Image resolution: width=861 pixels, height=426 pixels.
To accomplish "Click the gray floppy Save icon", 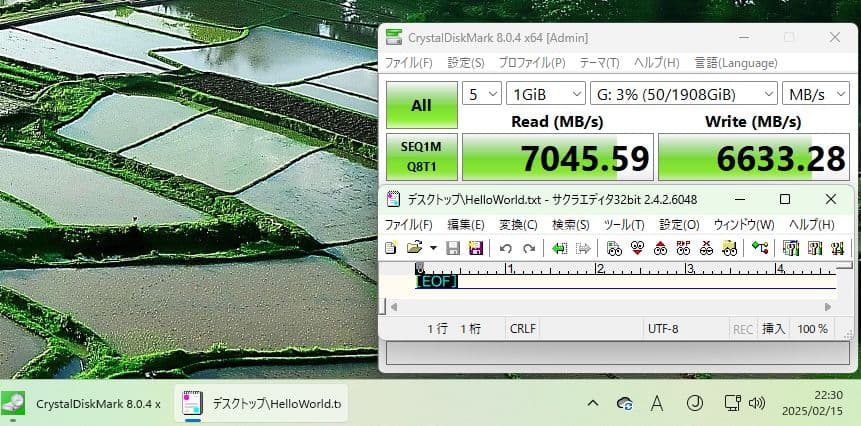I will coord(453,248).
